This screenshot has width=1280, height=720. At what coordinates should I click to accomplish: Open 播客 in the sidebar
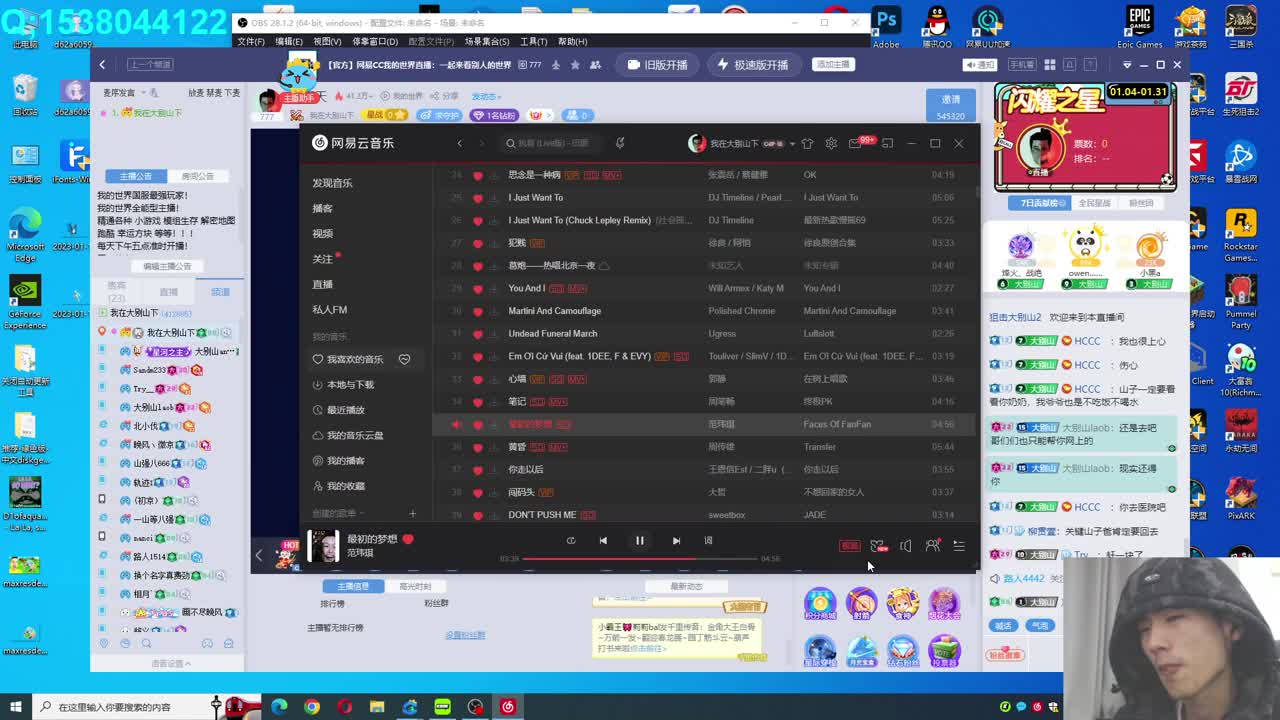click(322, 208)
